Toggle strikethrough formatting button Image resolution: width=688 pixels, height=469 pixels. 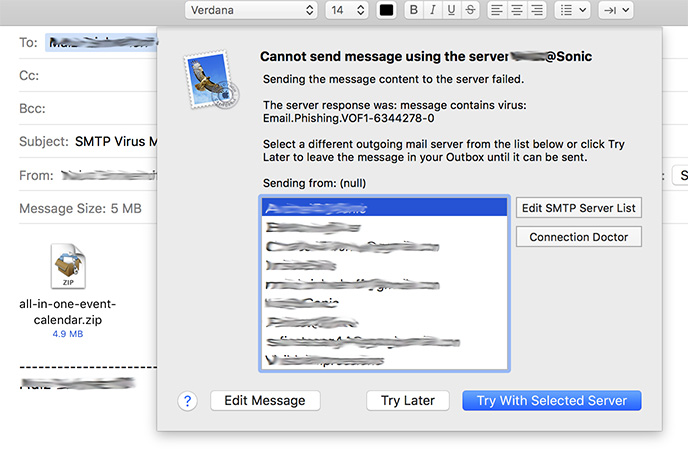point(470,10)
